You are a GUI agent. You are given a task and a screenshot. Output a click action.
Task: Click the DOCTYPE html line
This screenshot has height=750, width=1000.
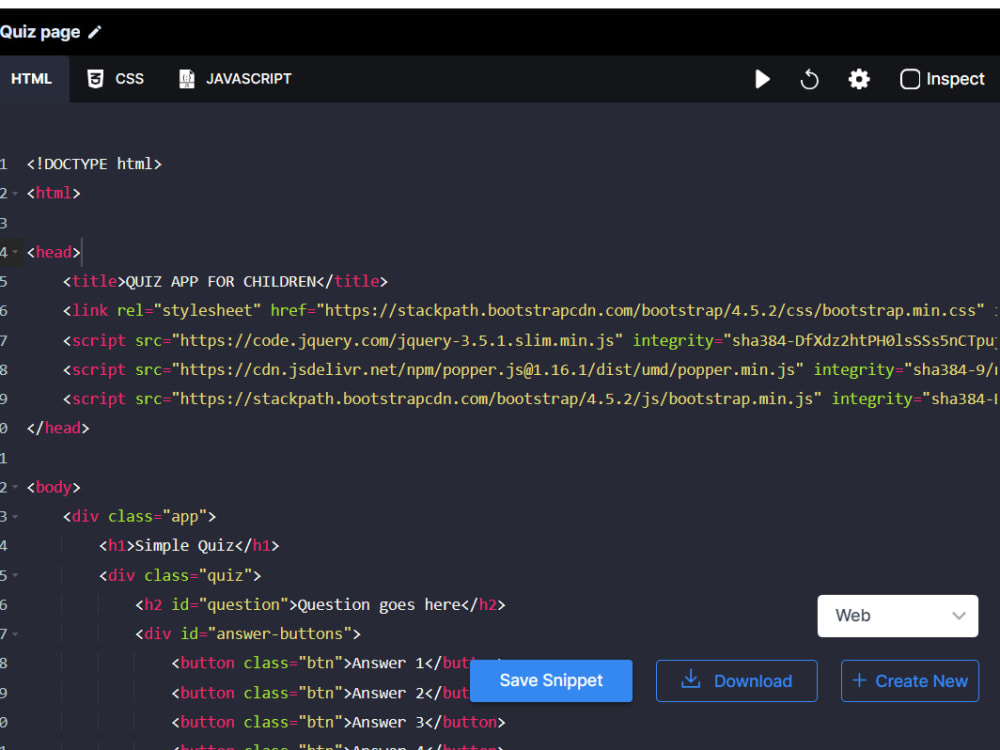coord(94,164)
